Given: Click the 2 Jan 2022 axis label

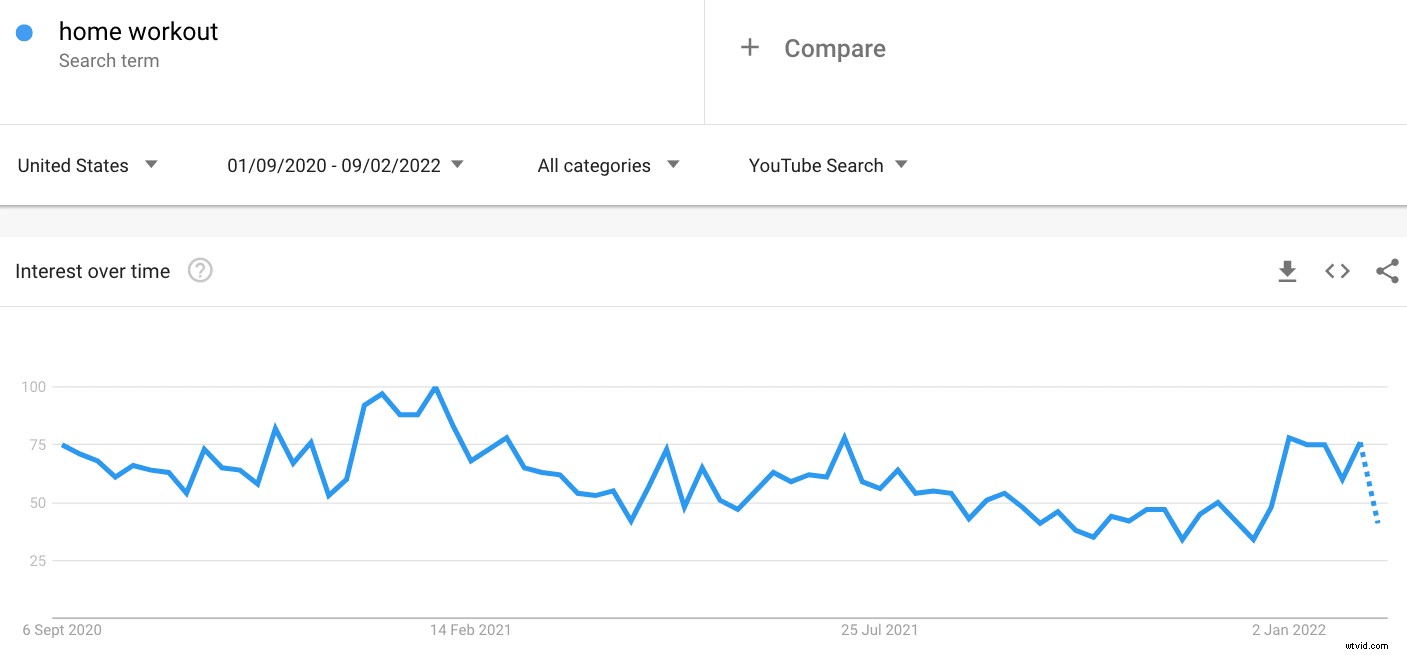Looking at the screenshot, I should [1288, 630].
